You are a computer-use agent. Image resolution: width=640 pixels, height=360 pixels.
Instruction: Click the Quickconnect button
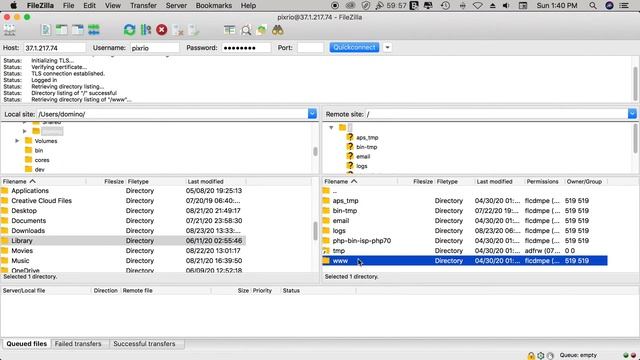point(354,47)
